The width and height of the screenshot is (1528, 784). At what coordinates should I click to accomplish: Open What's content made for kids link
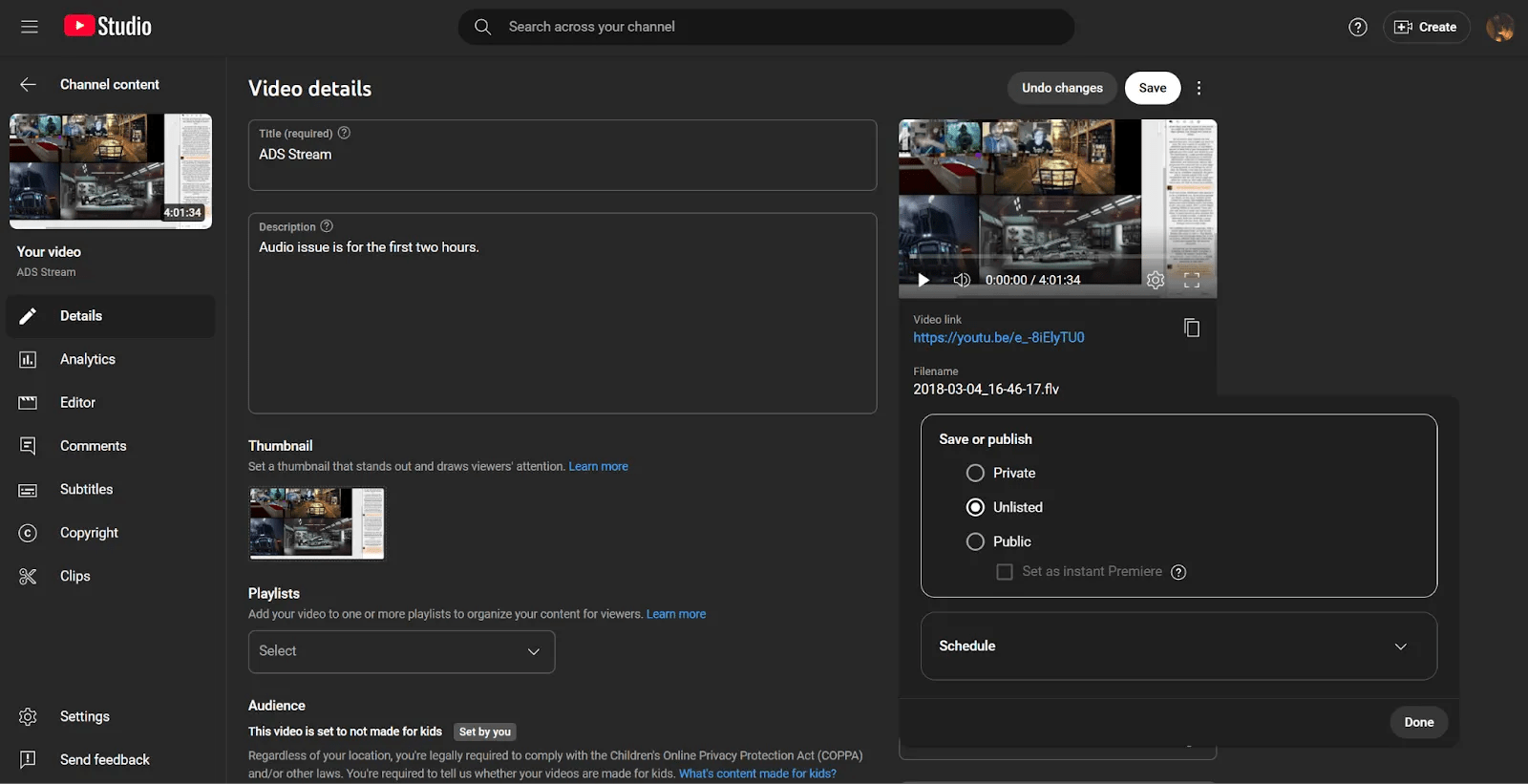pyautogui.click(x=757, y=773)
